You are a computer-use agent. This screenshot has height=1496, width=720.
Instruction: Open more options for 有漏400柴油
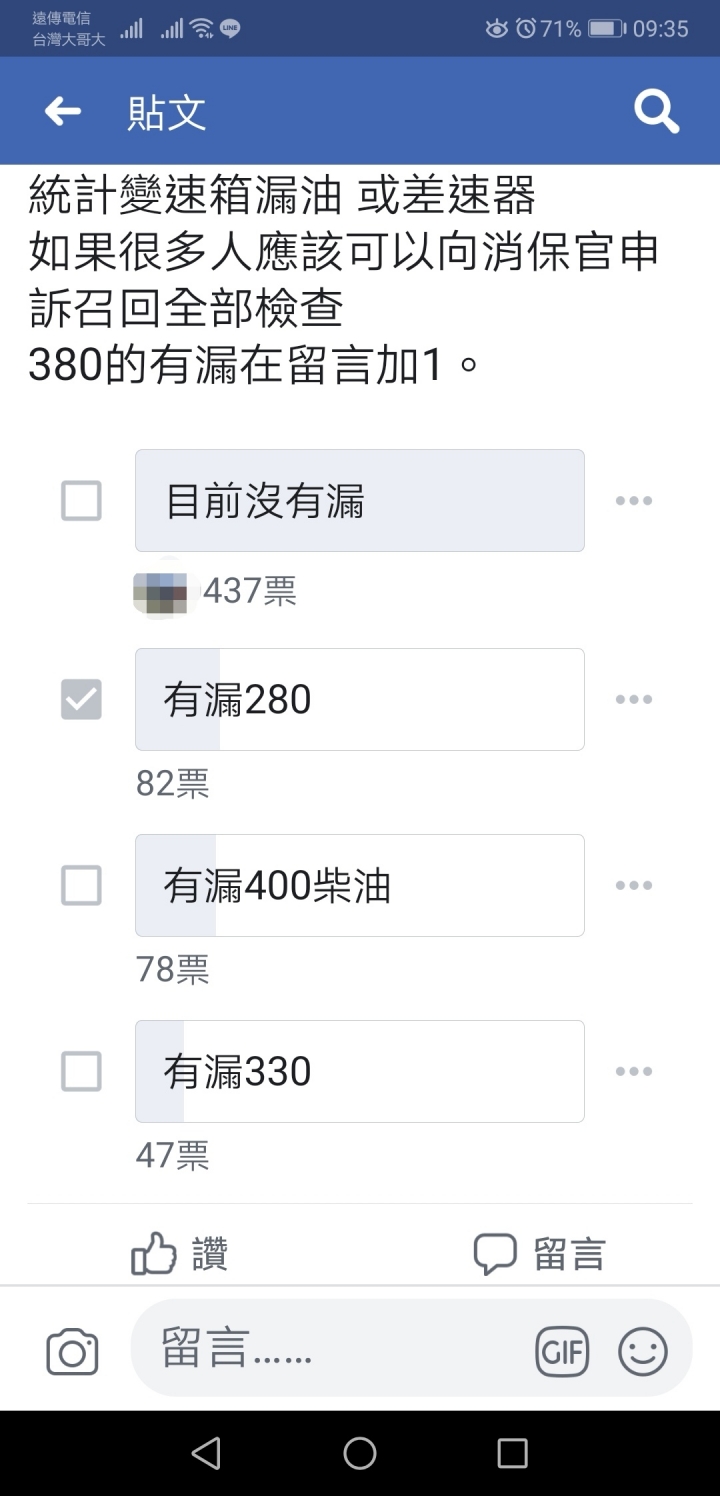[634, 885]
